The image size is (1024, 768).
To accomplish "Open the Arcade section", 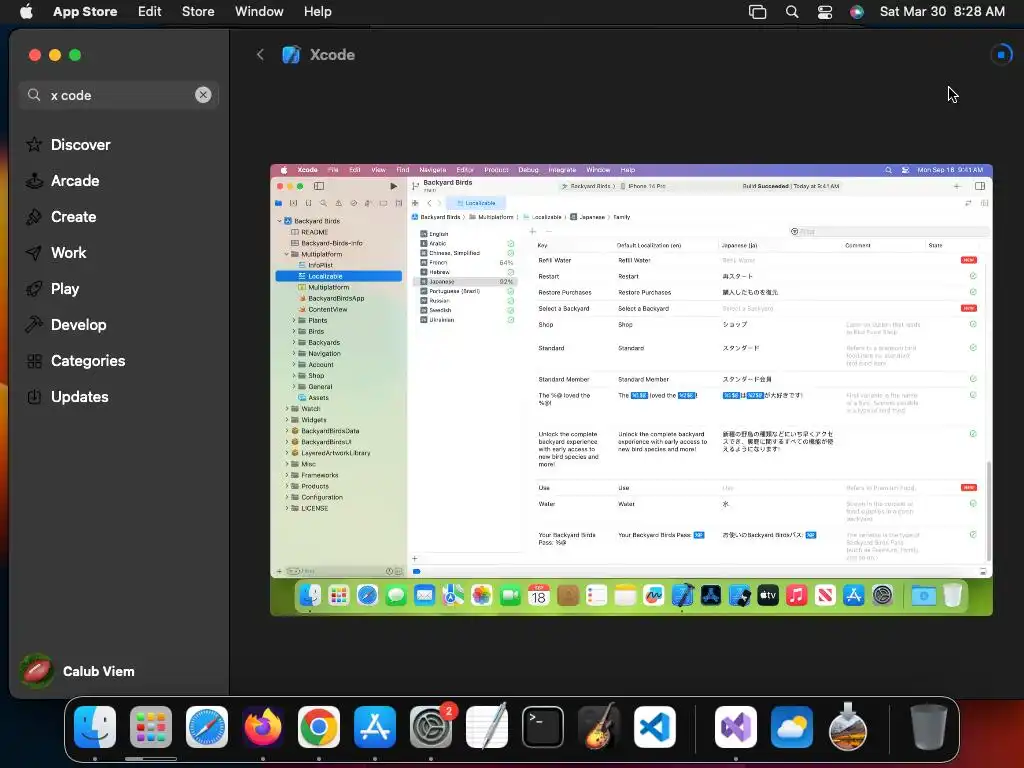I will [x=63, y=180].
